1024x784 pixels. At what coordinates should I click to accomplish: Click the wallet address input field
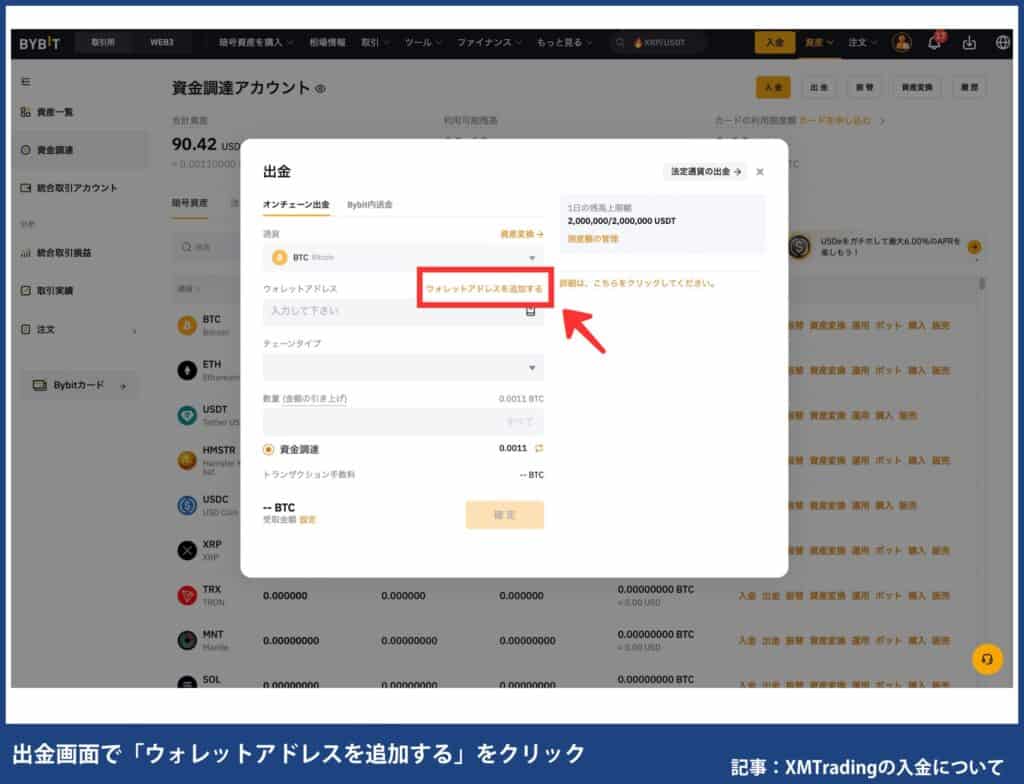click(403, 312)
